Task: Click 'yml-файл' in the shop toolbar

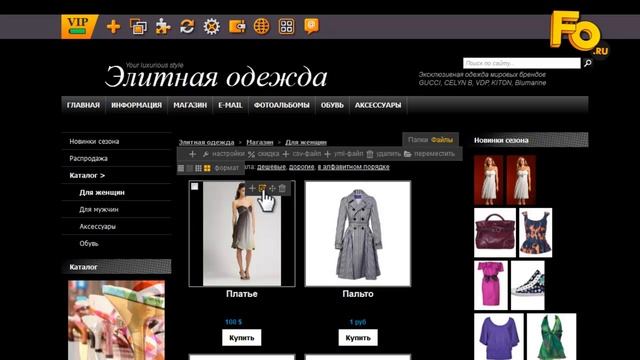Action: (344, 154)
